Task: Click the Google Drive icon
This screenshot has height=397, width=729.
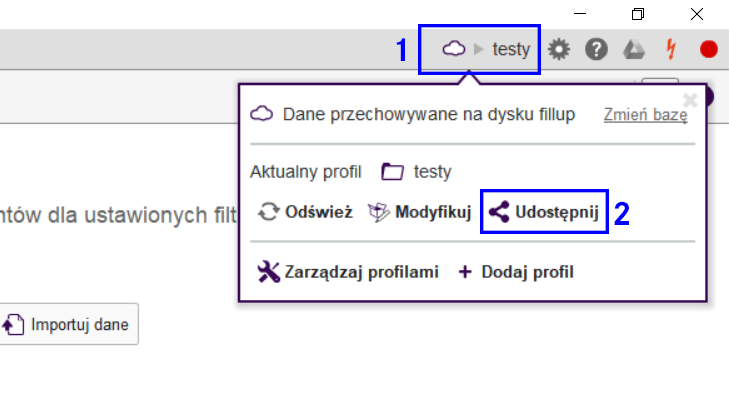Action: [x=634, y=49]
